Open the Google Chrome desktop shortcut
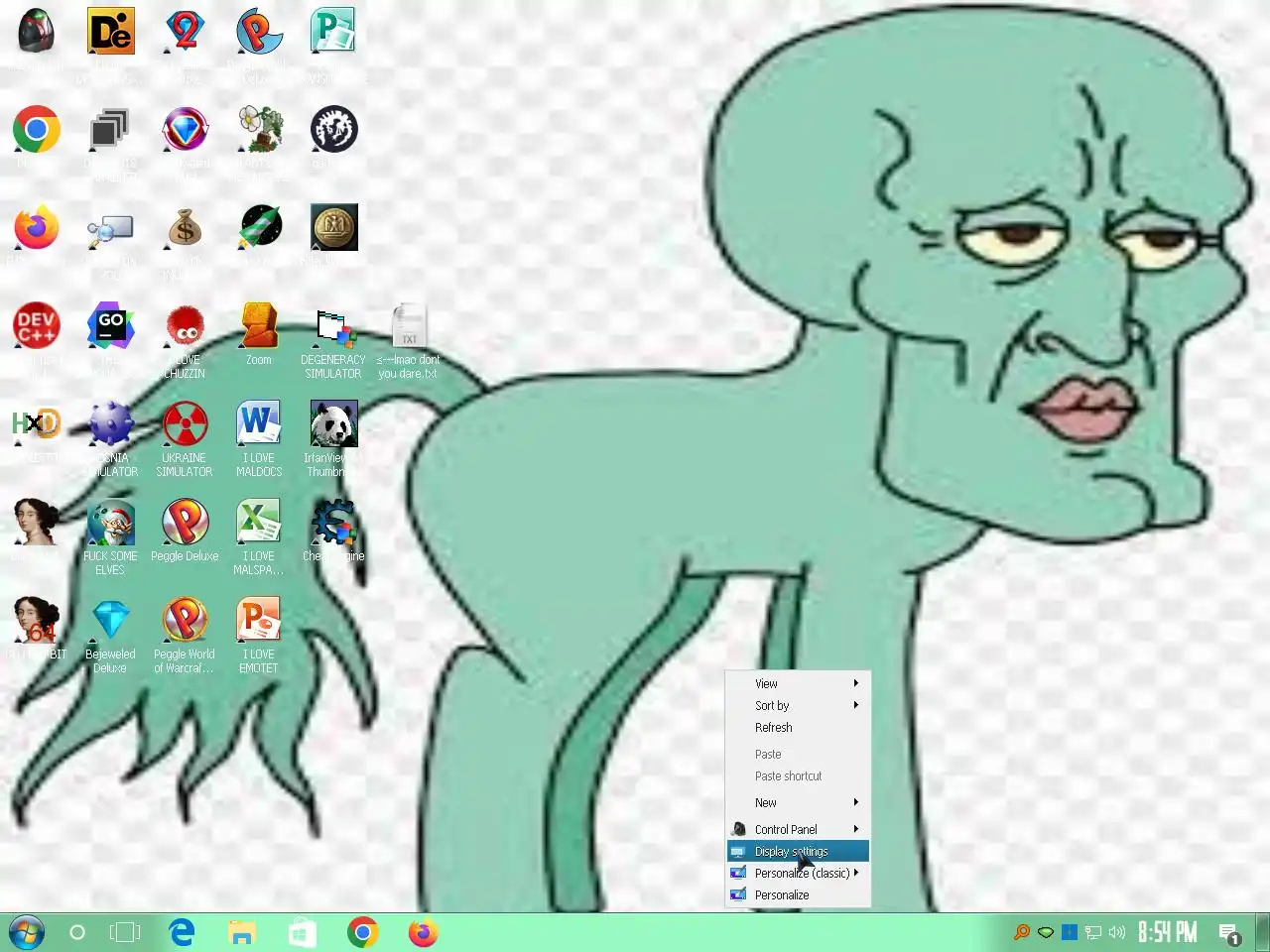The height and width of the screenshot is (952, 1270). coord(37,130)
